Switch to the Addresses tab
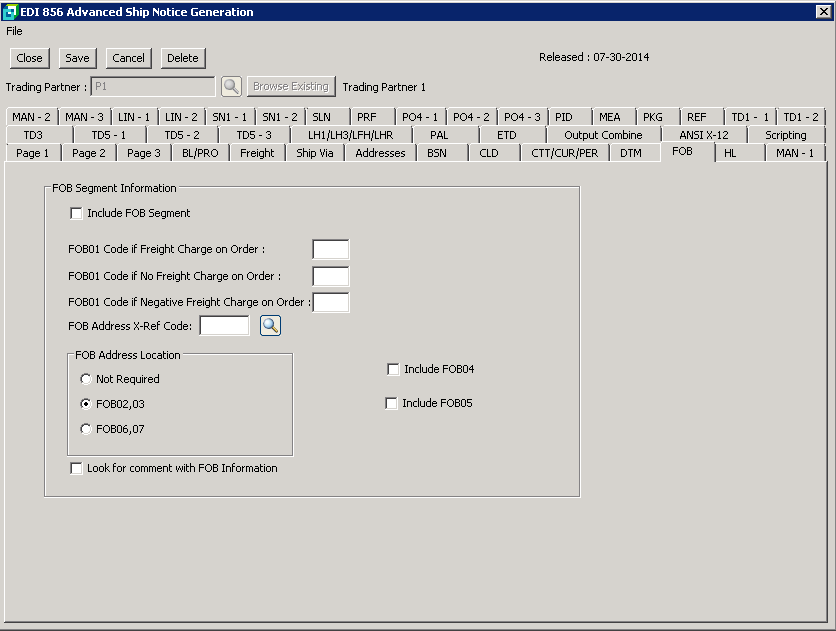The image size is (836, 631). click(380, 153)
